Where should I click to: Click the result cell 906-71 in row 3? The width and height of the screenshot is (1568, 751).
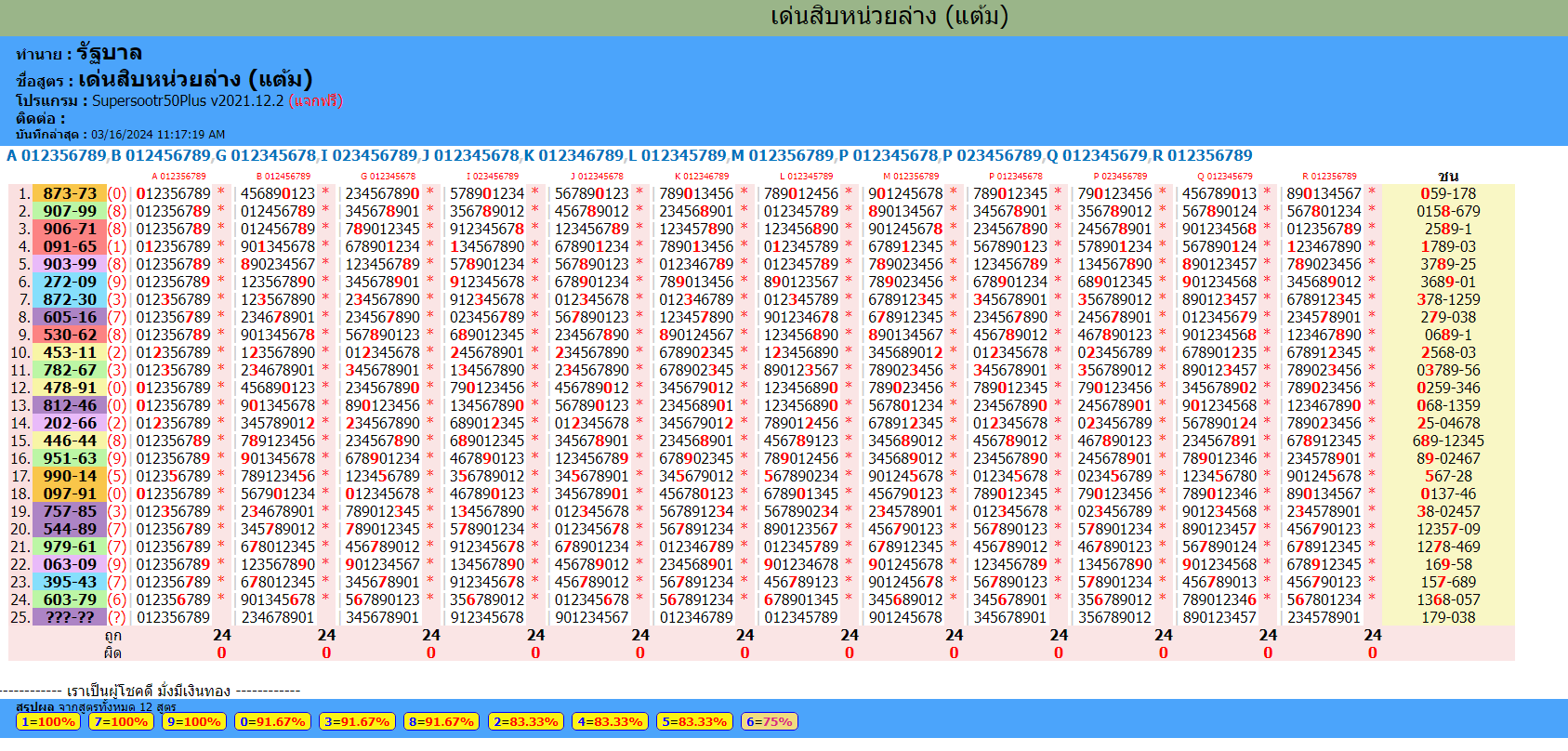(70, 229)
